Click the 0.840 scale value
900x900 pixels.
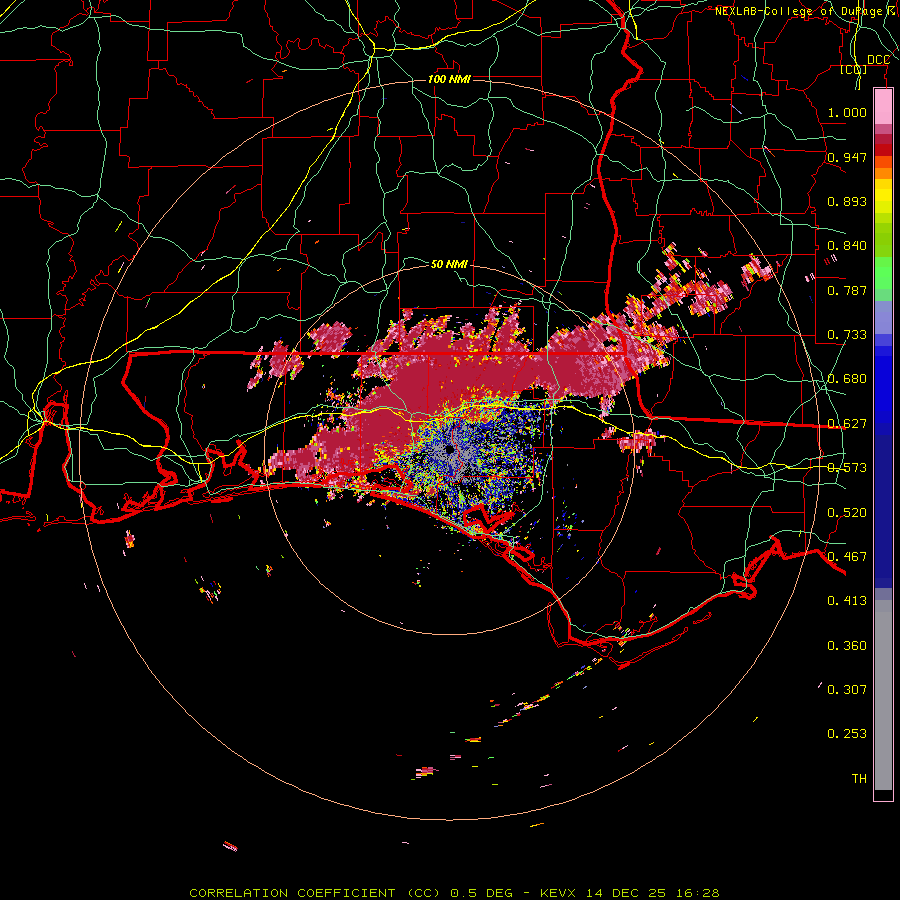click(847, 246)
